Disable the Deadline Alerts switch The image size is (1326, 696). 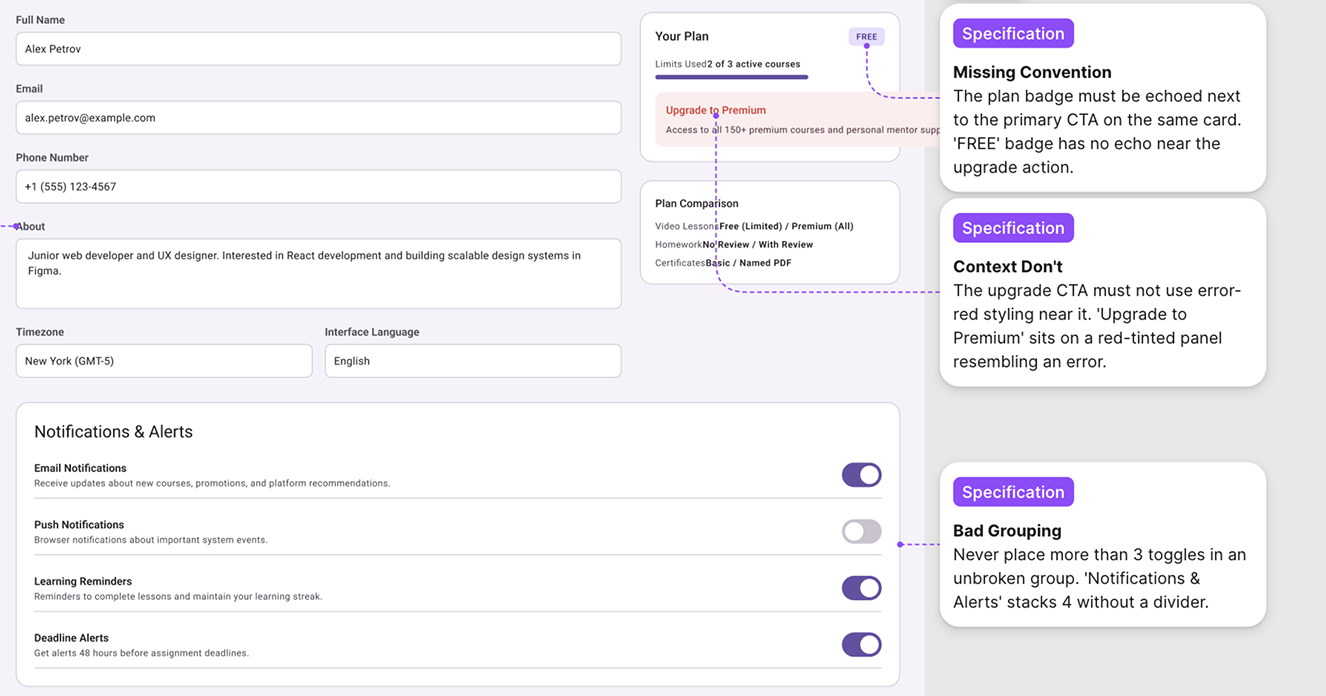point(861,645)
